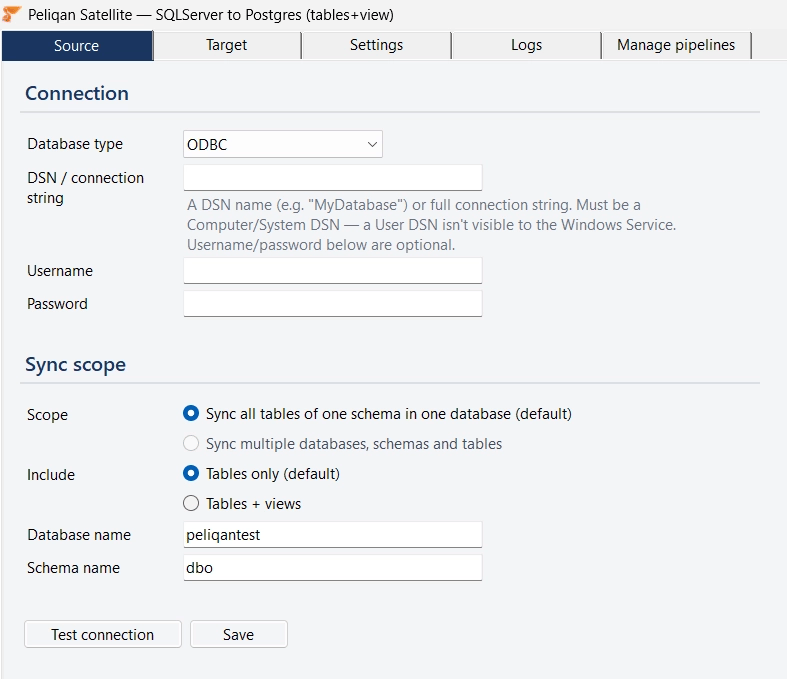Edit the Database name field peliqantest
Viewport: 787px width, 679px height.
333,535
